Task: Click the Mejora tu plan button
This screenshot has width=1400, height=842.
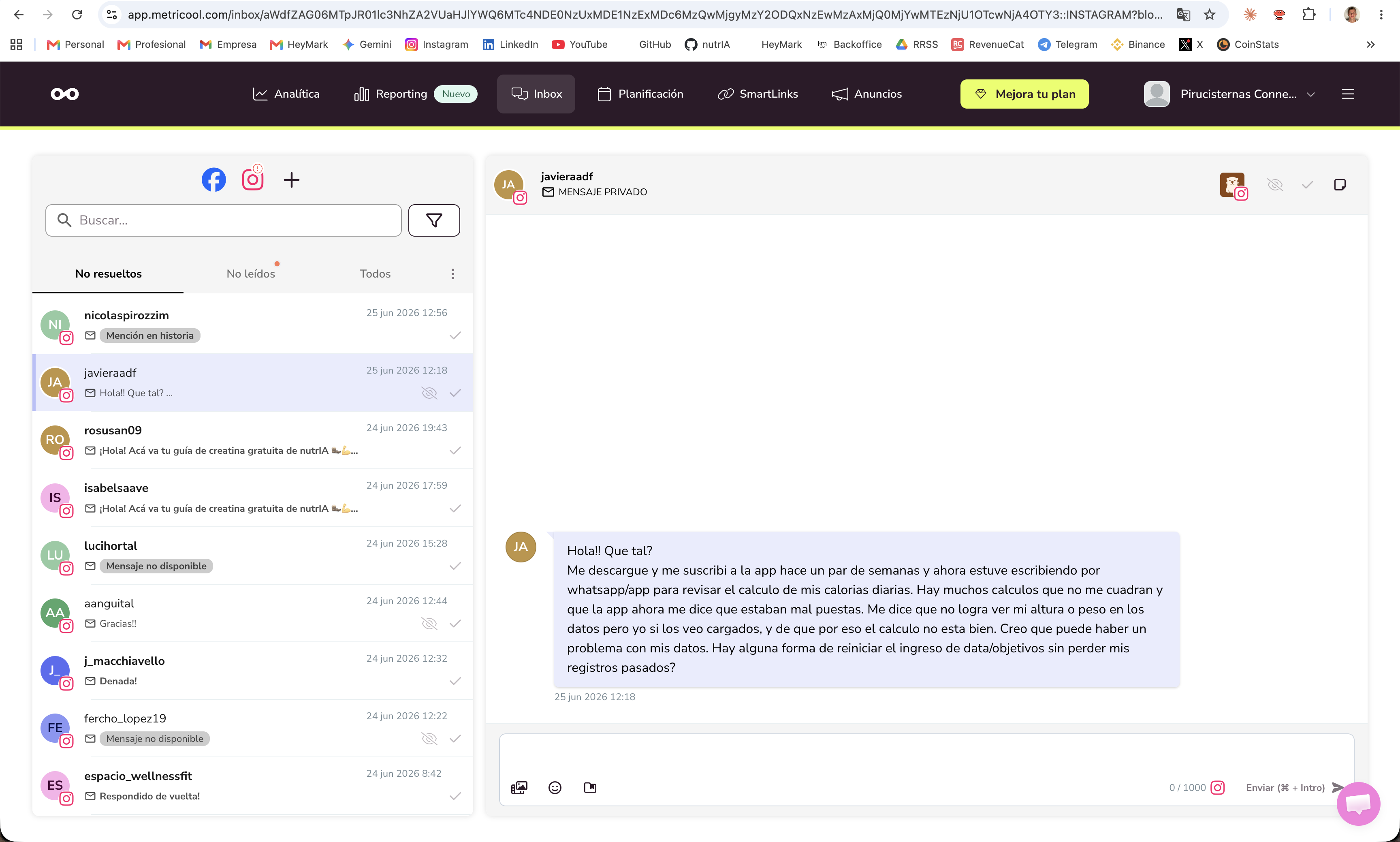Action: coord(1024,94)
